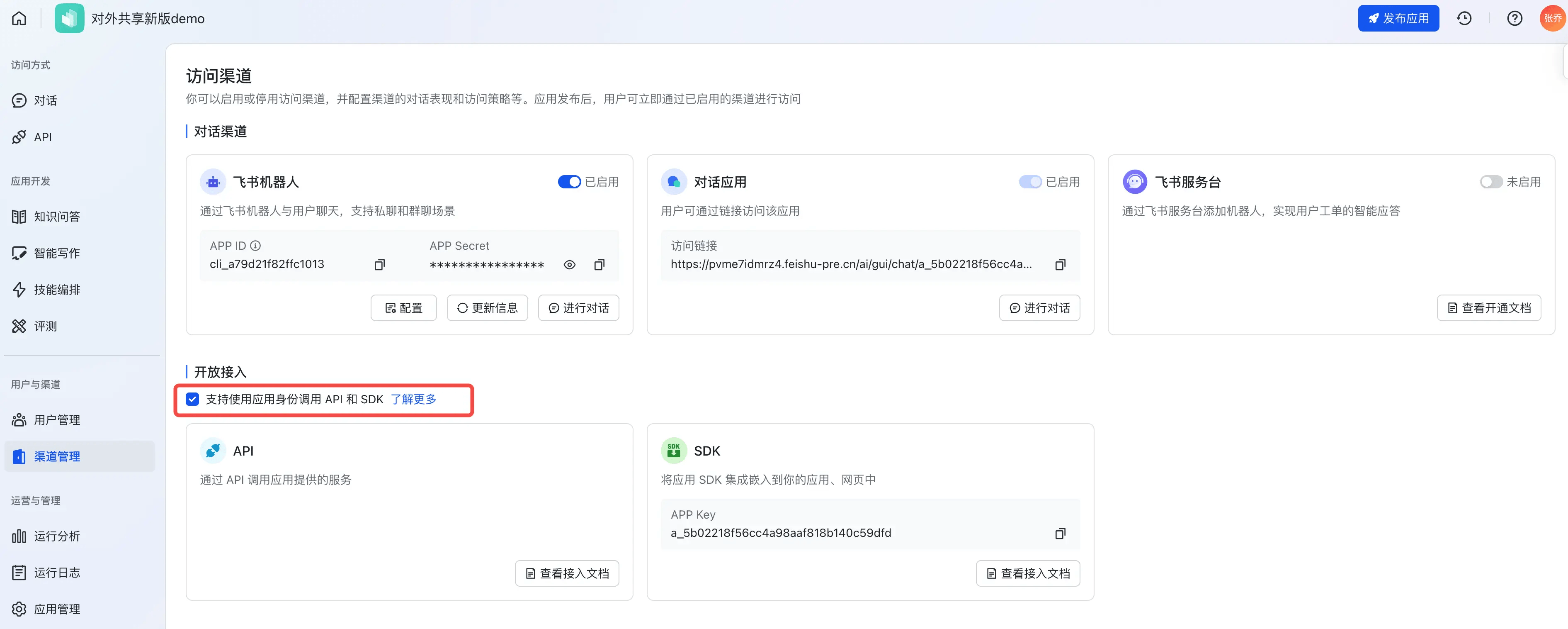The image size is (1568, 629).
Task: Enable the 飞书服务台 channel toggle
Action: [x=1491, y=181]
